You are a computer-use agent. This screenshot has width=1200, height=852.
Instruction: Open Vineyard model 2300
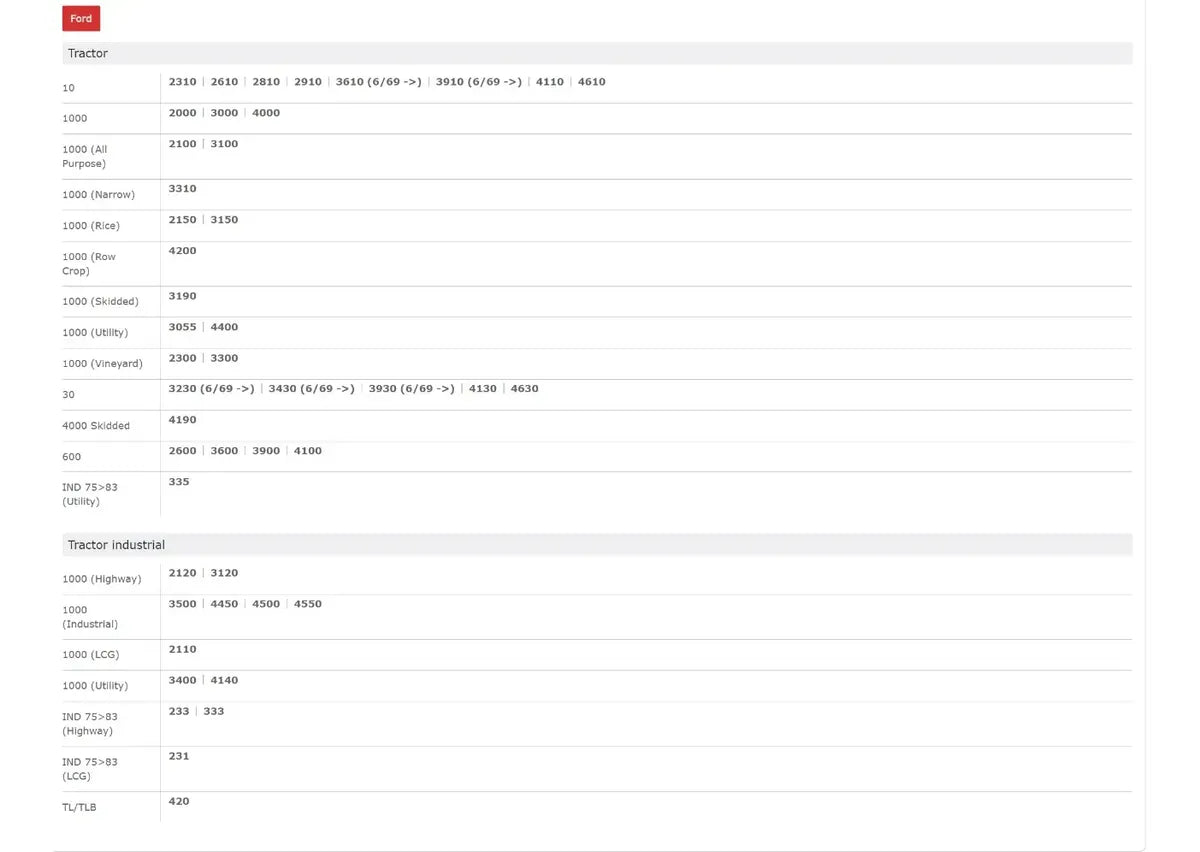click(x=183, y=358)
